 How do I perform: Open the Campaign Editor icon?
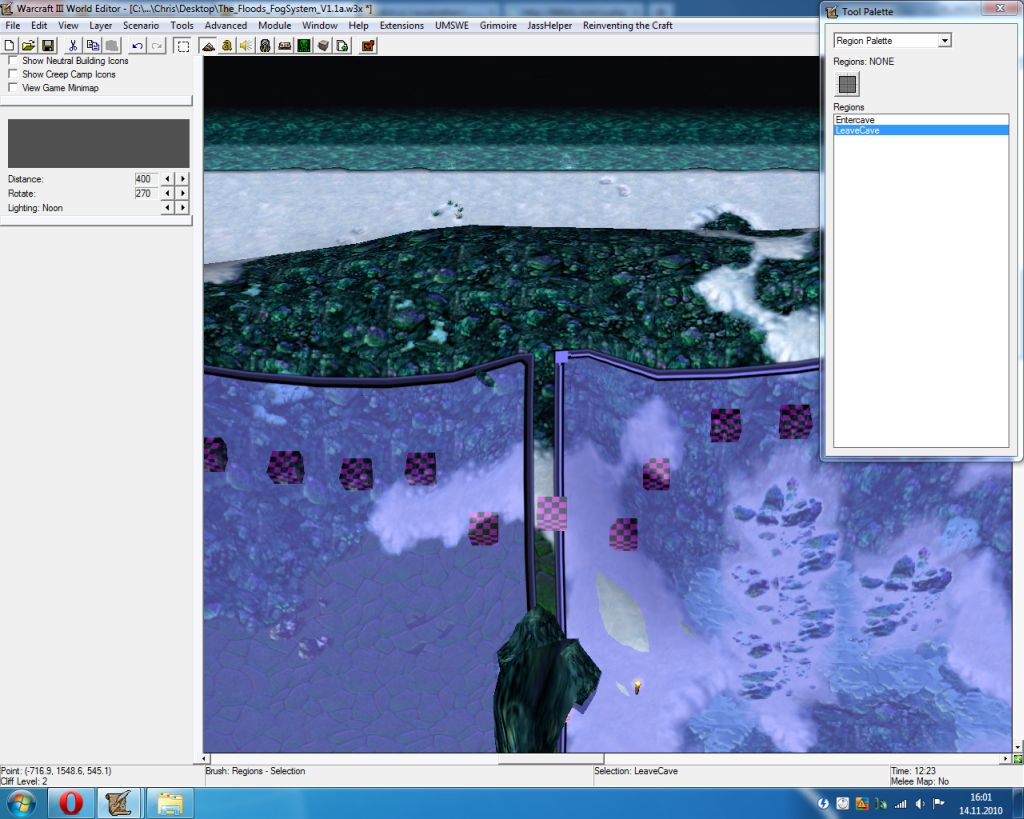[x=285, y=46]
